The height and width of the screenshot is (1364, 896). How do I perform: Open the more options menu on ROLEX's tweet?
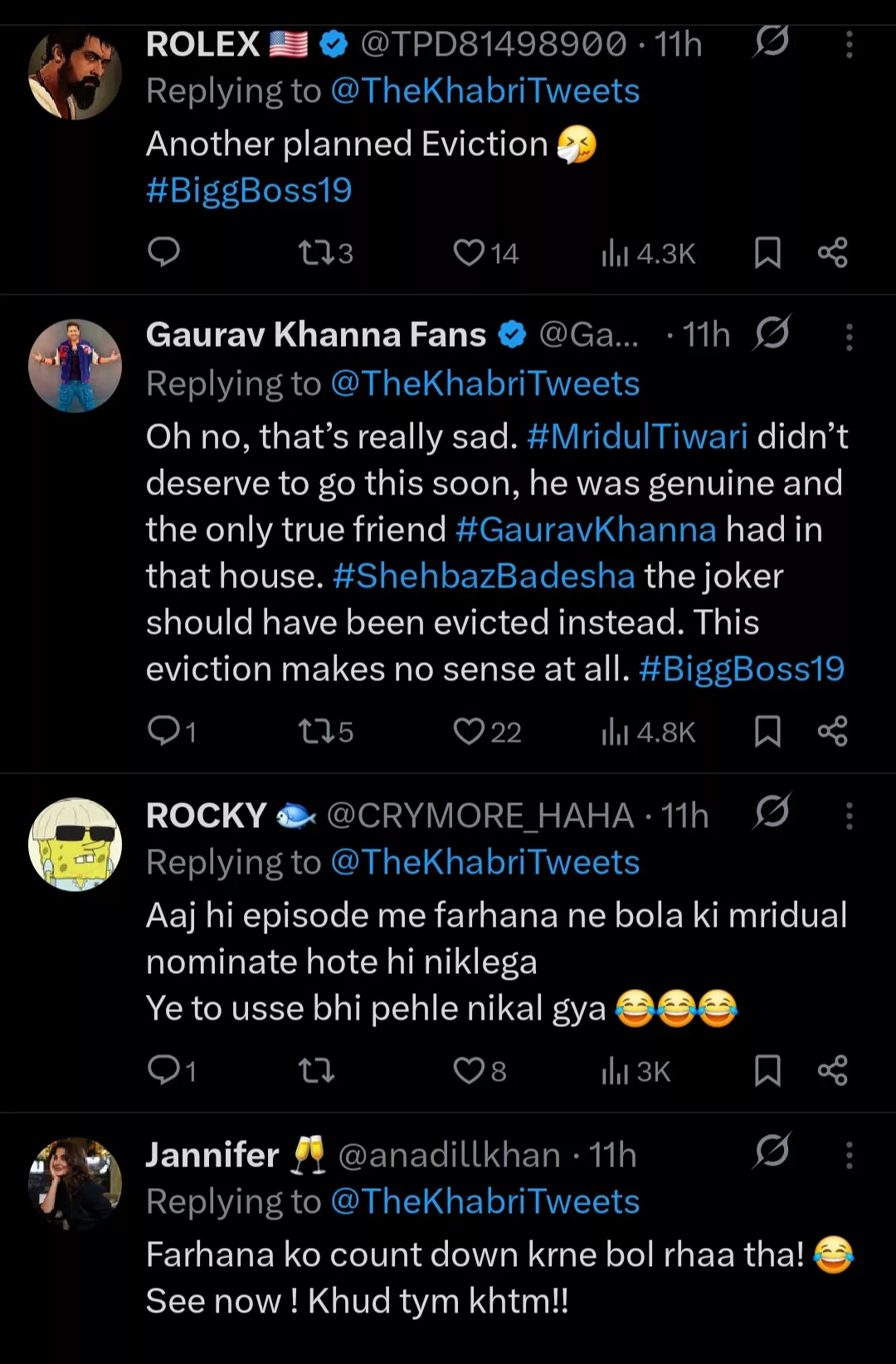848,46
